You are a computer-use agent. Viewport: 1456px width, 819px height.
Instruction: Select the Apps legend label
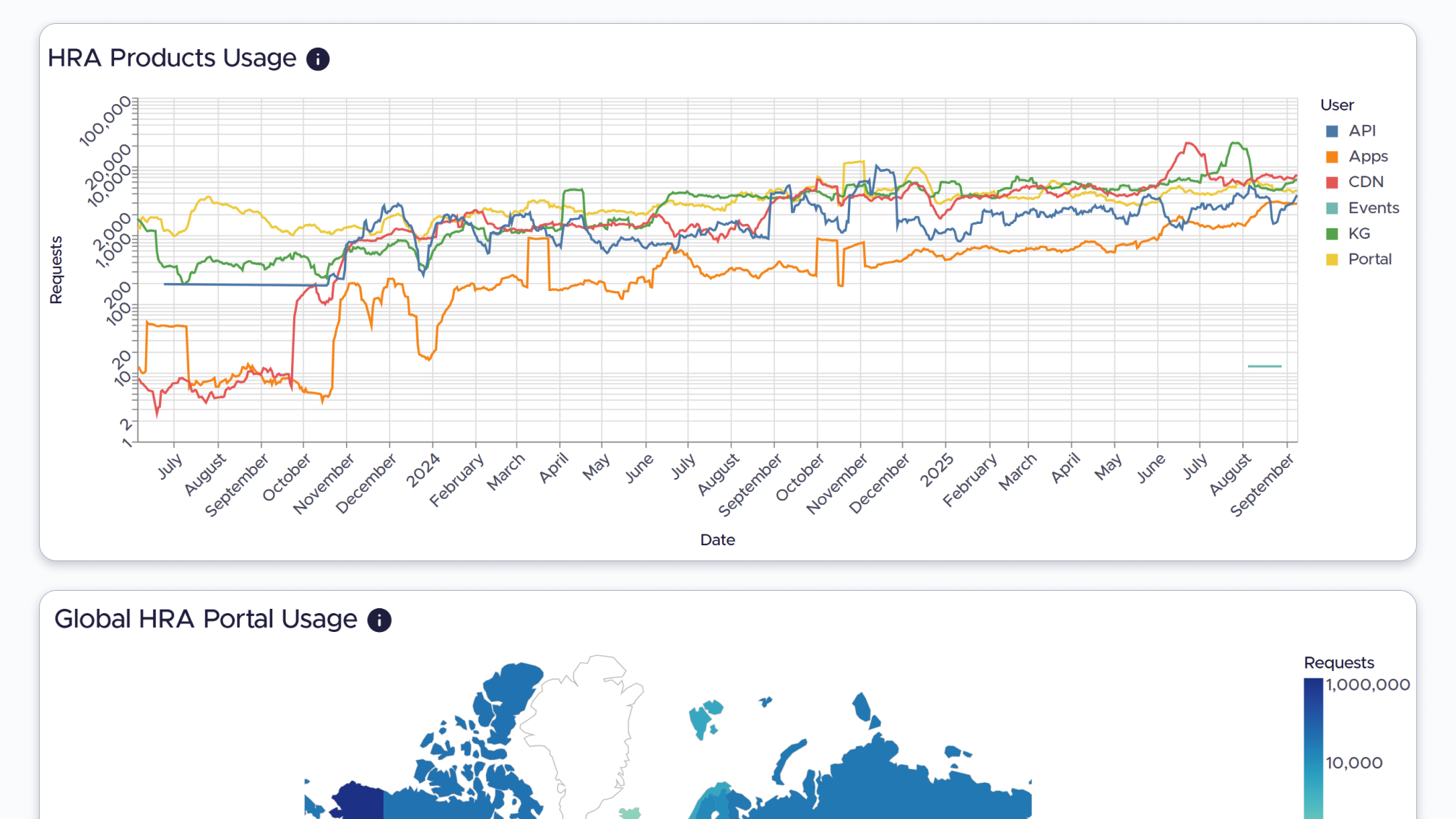point(1367,156)
